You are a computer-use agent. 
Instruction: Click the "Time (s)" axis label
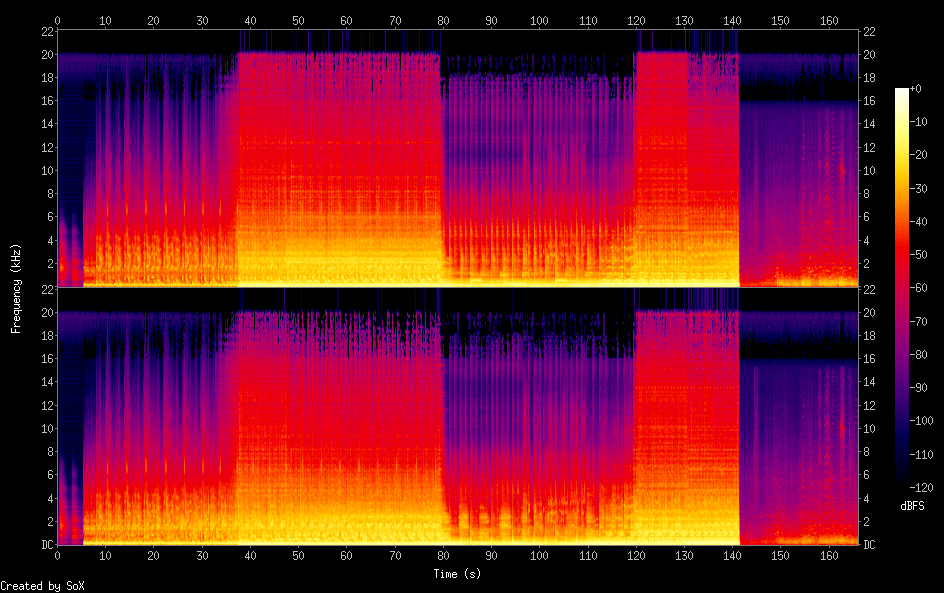click(x=457, y=574)
